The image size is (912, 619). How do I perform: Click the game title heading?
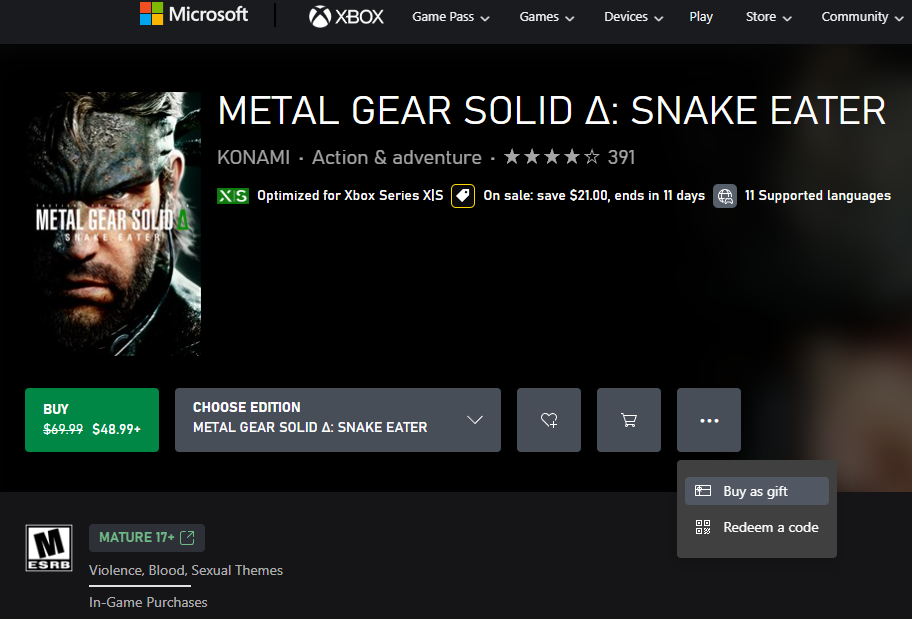[551, 111]
